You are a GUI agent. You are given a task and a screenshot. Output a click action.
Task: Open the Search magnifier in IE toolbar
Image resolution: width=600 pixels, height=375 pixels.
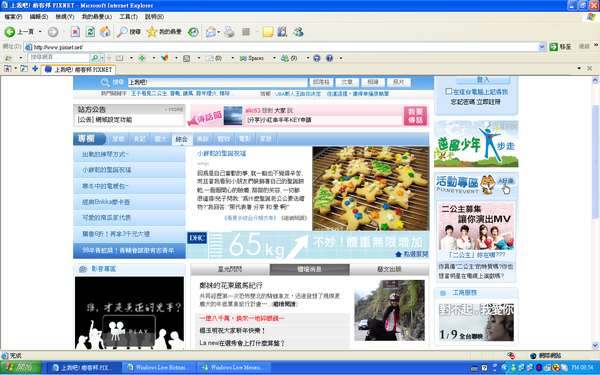pyautogui.click(x=122, y=32)
